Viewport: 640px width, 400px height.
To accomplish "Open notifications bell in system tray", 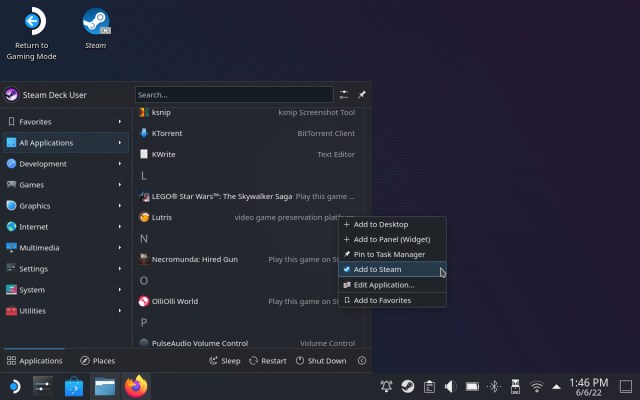I will pos(386,386).
